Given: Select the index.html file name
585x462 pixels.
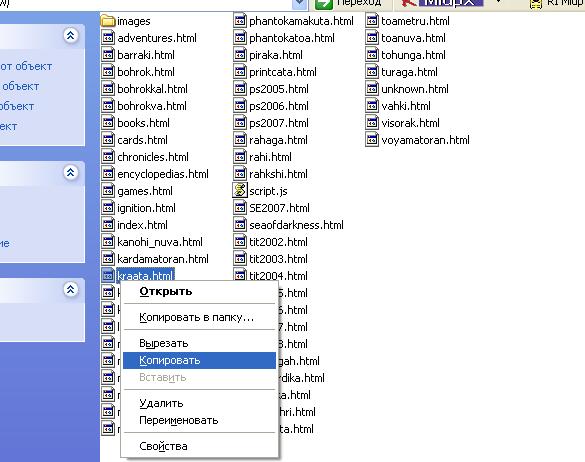Looking at the screenshot, I should pyautogui.click(x=142, y=225).
